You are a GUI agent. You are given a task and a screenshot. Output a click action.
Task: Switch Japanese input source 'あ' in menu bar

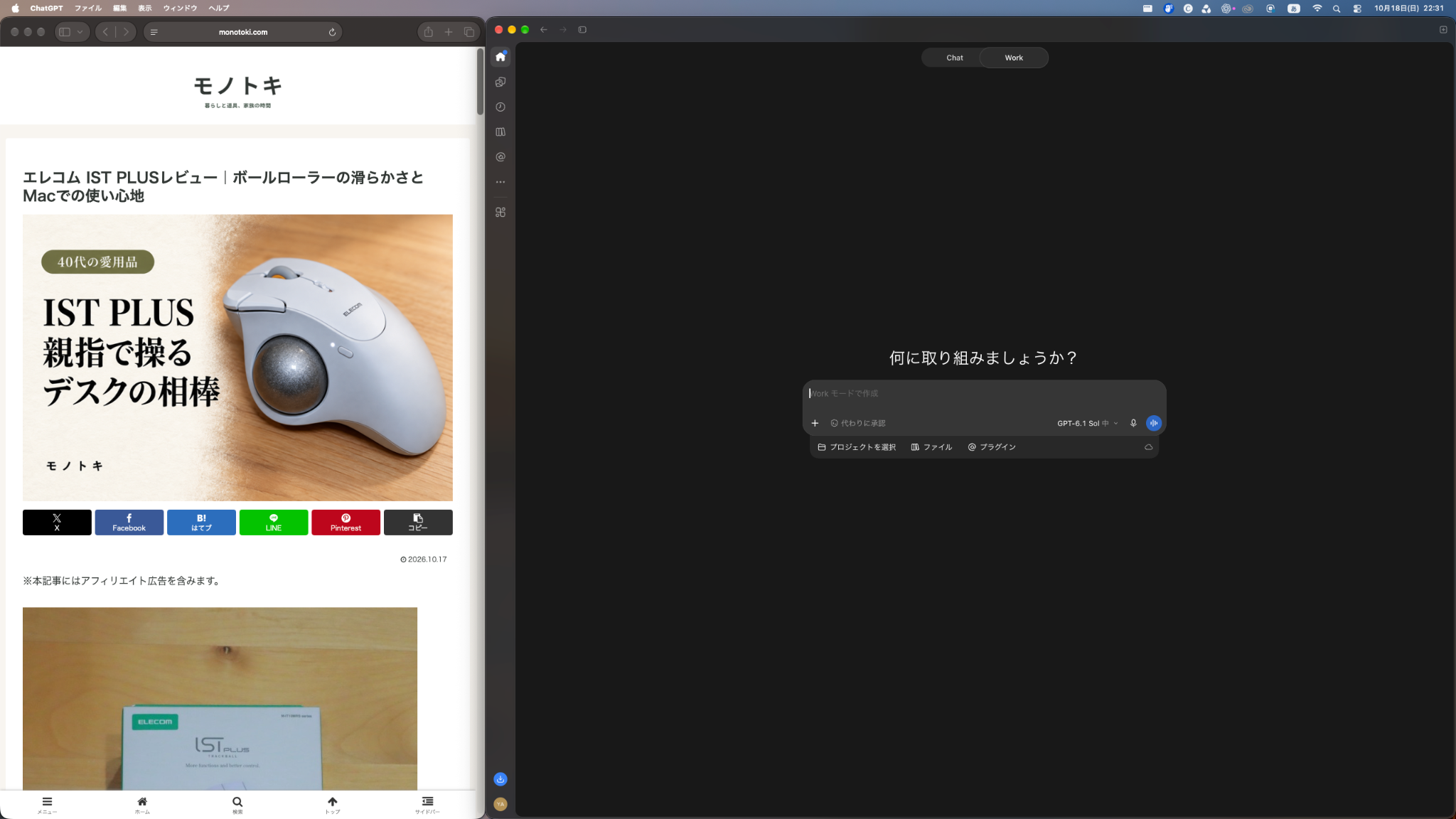[1294, 9]
